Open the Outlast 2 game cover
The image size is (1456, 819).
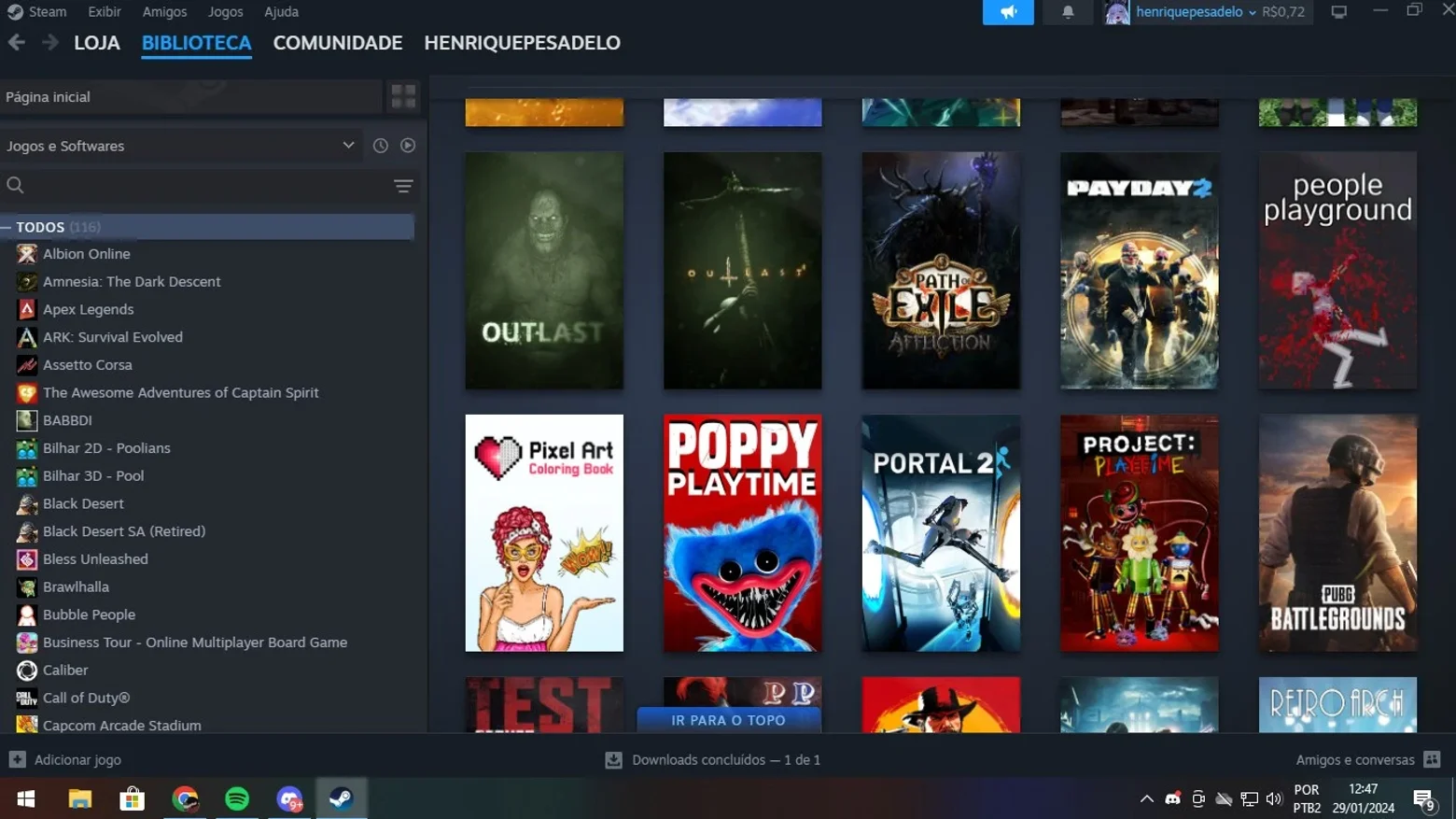tap(743, 271)
